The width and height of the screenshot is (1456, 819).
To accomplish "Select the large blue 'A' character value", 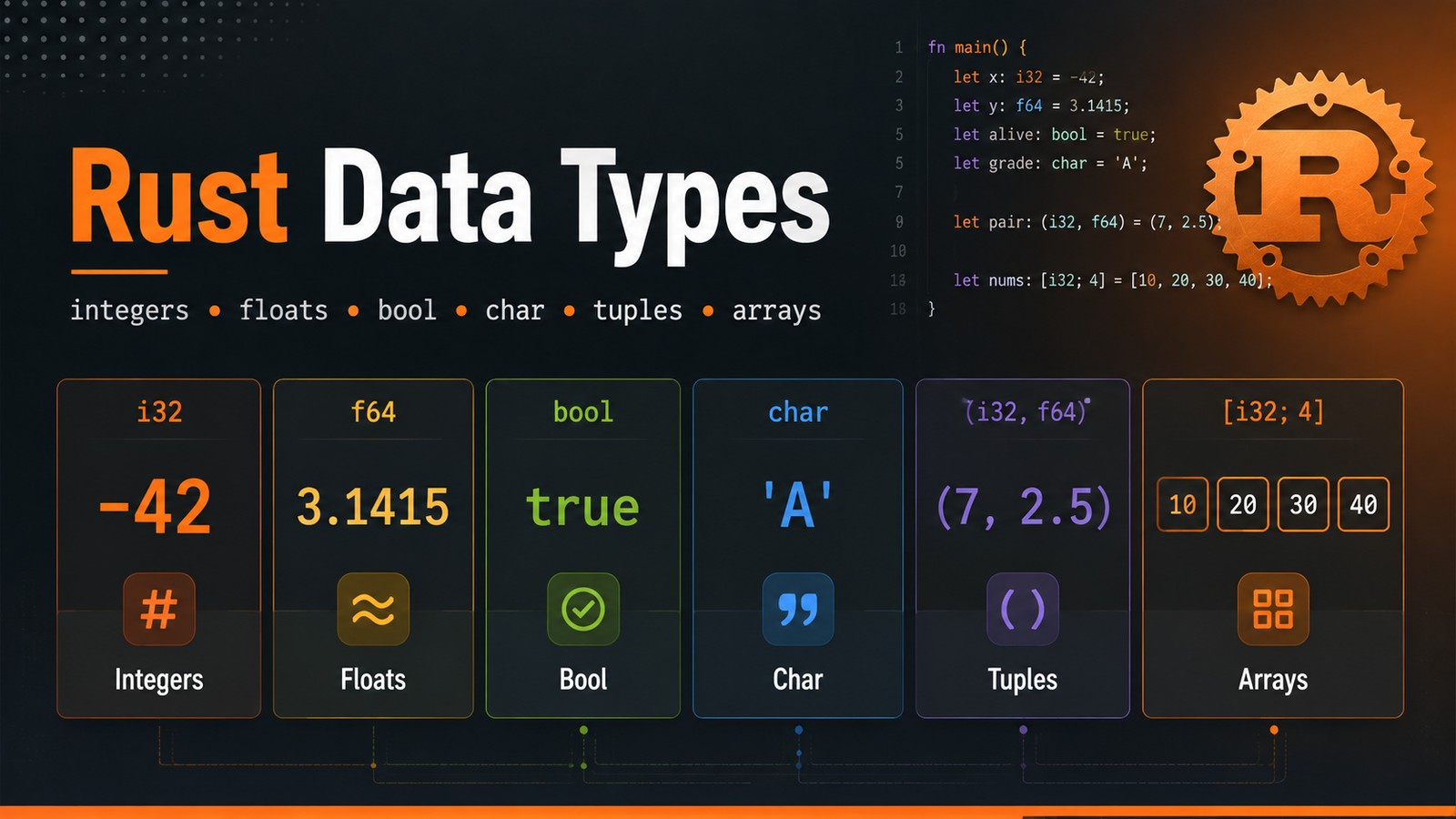I will click(798, 505).
